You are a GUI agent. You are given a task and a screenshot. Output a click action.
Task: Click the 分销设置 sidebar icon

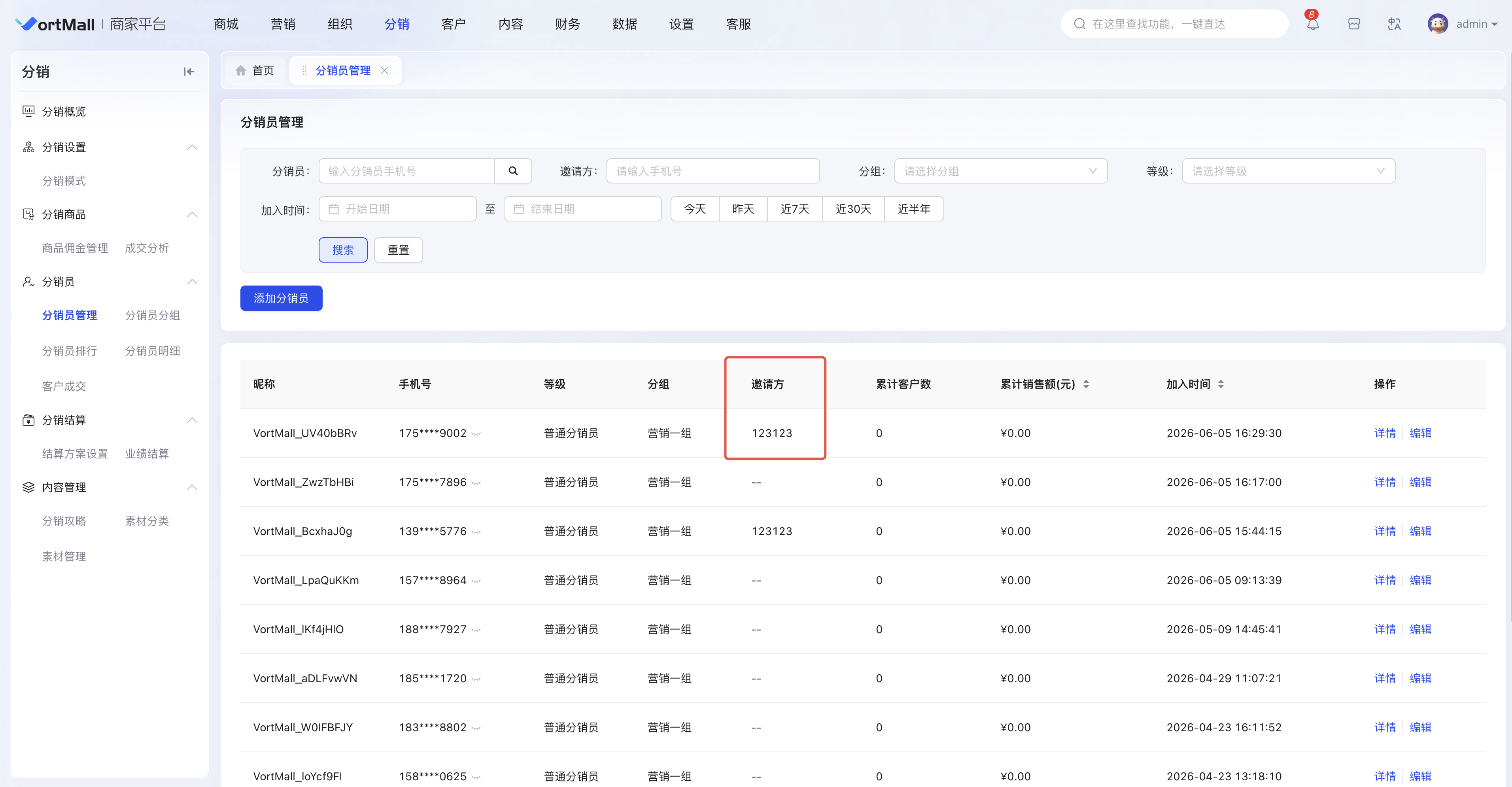(28, 147)
